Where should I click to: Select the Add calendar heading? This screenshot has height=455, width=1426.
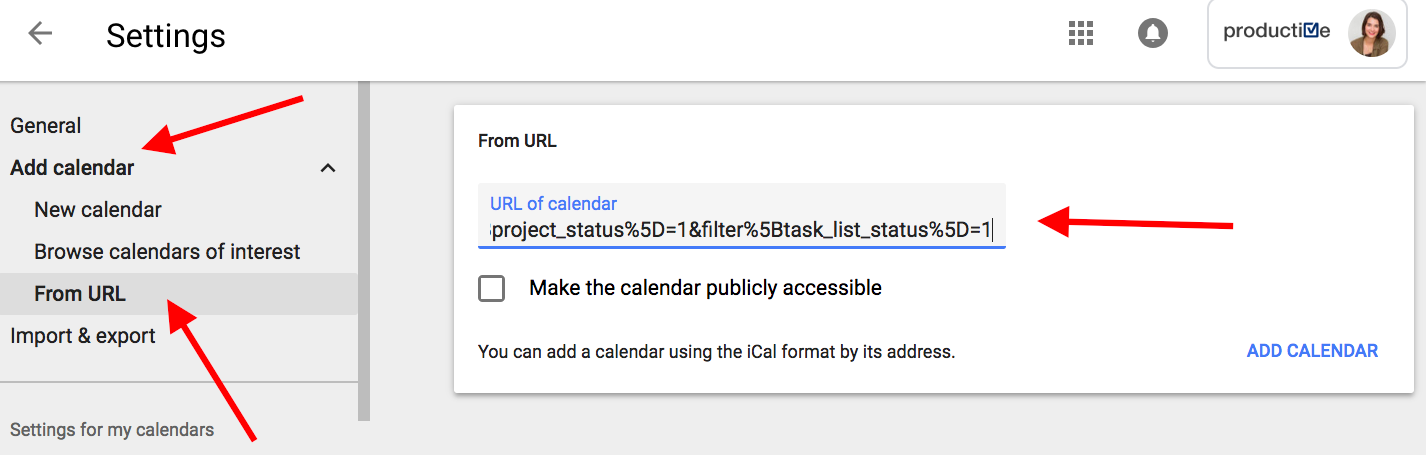72,168
